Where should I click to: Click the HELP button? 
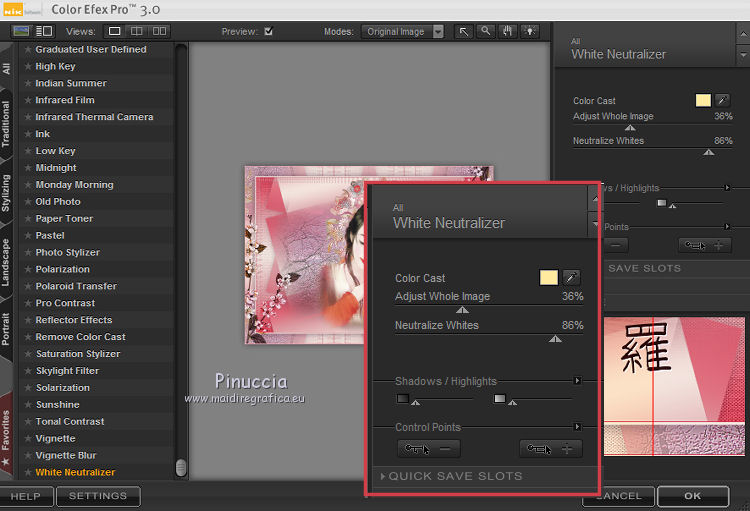coord(26,496)
